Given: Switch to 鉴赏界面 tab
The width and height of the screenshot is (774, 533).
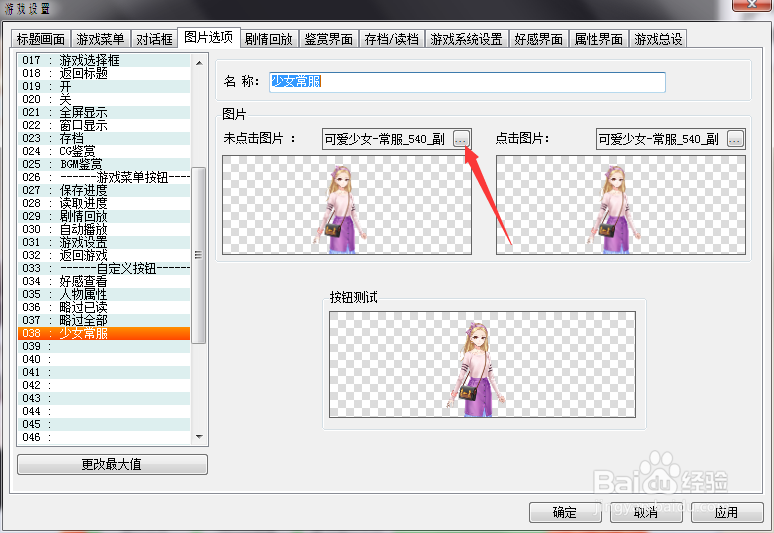Looking at the screenshot, I should coord(329,39).
